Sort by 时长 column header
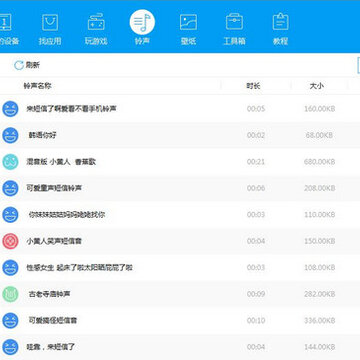 coord(253,86)
